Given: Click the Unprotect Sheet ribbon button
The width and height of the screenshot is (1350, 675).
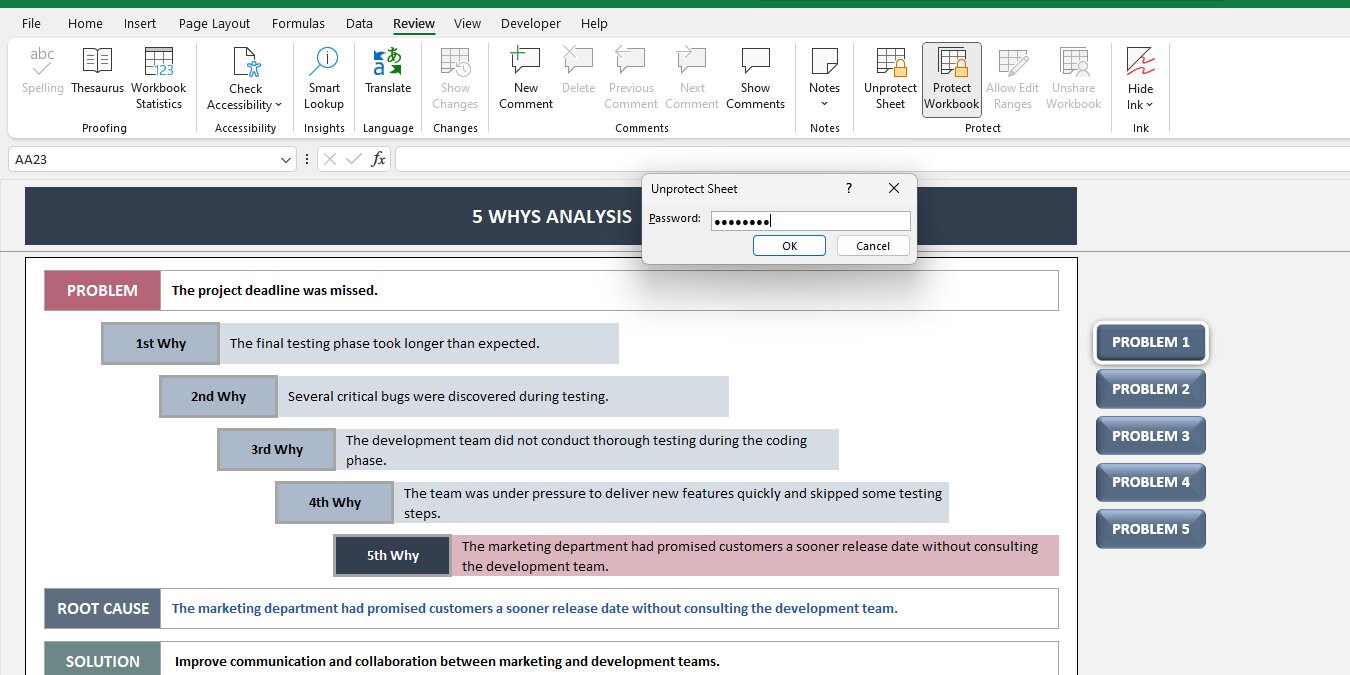Looking at the screenshot, I should pyautogui.click(x=890, y=78).
